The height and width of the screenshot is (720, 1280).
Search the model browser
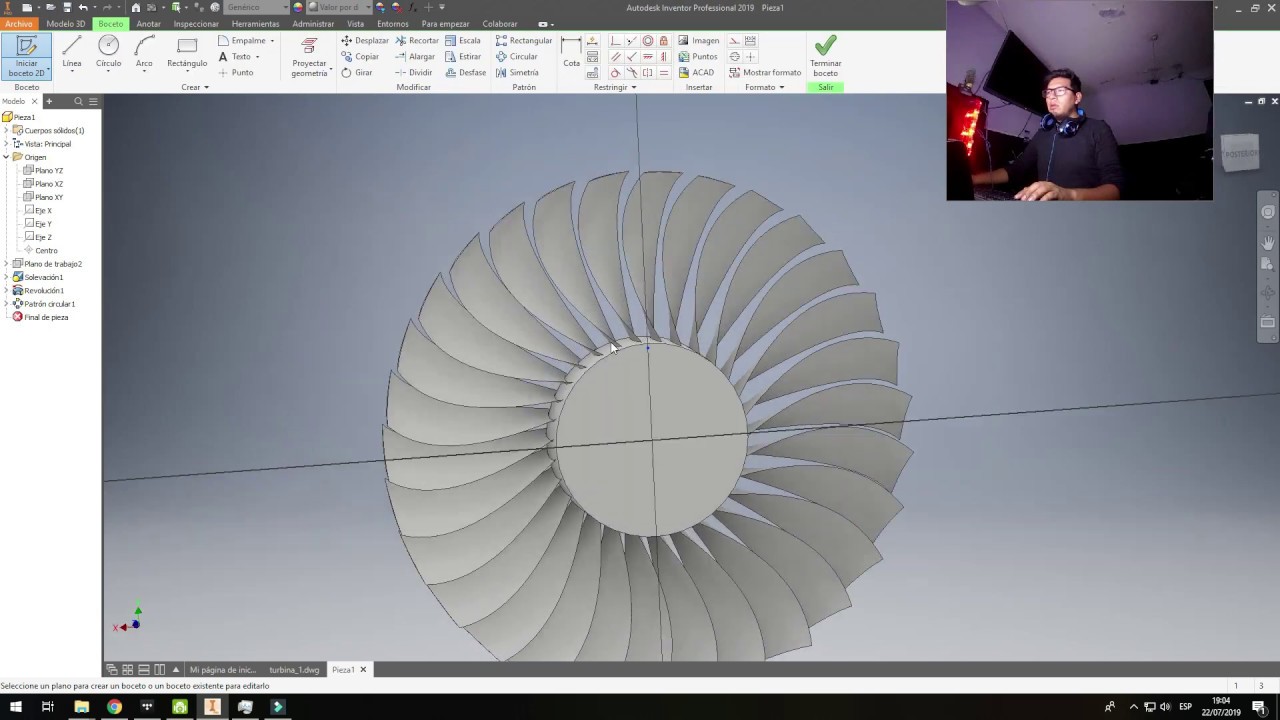click(x=78, y=101)
